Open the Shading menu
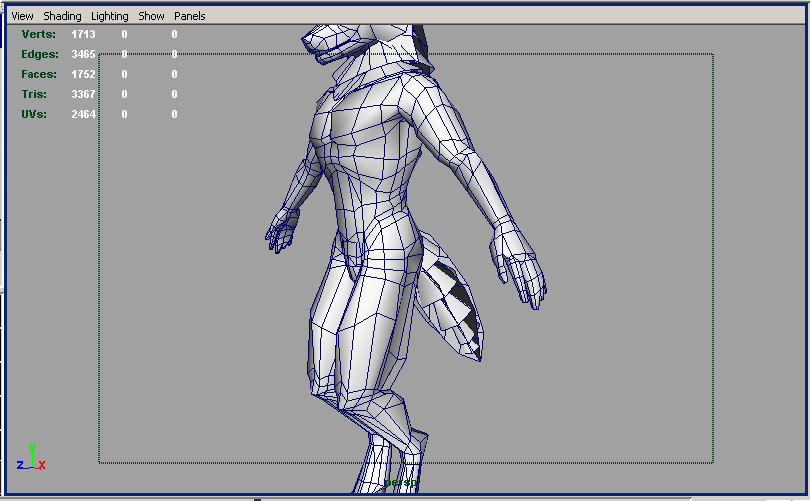810x501 pixels. [62, 16]
